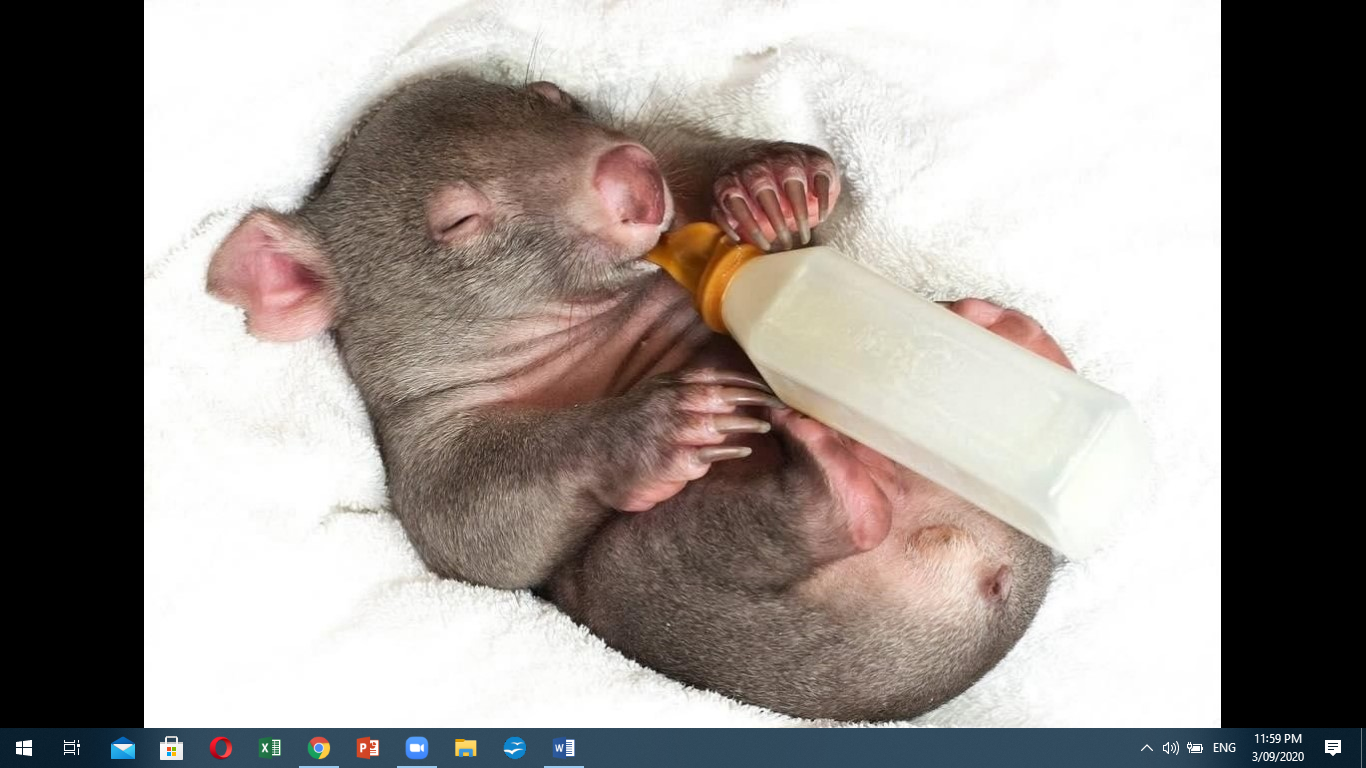The width and height of the screenshot is (1366, 768).
Task: Click the Show Desktop strip at taskbar edge
Action: click(1363, 748)
